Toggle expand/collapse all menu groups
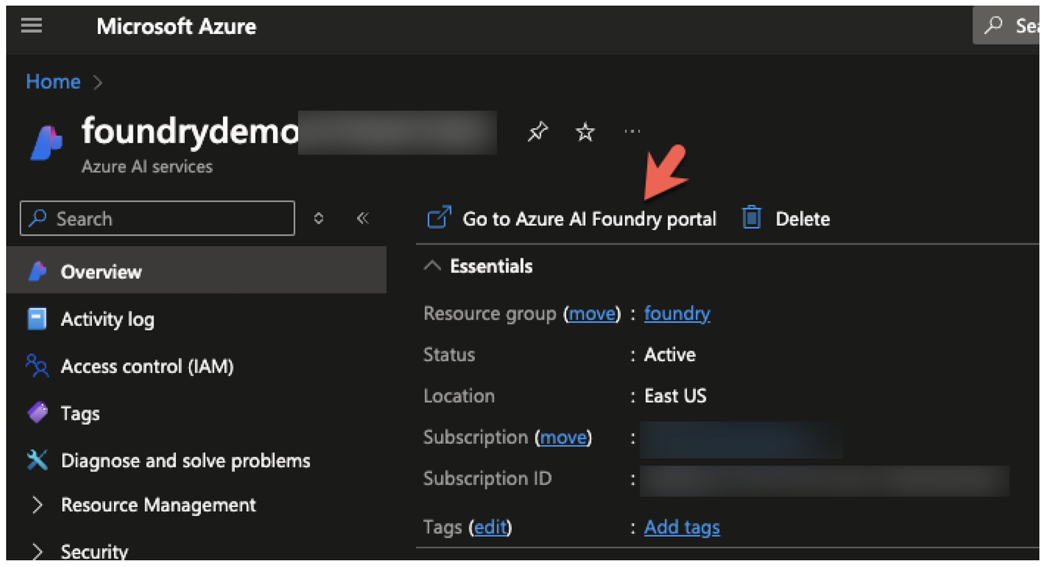1050x567 pixels. click(x=319, y=218)
